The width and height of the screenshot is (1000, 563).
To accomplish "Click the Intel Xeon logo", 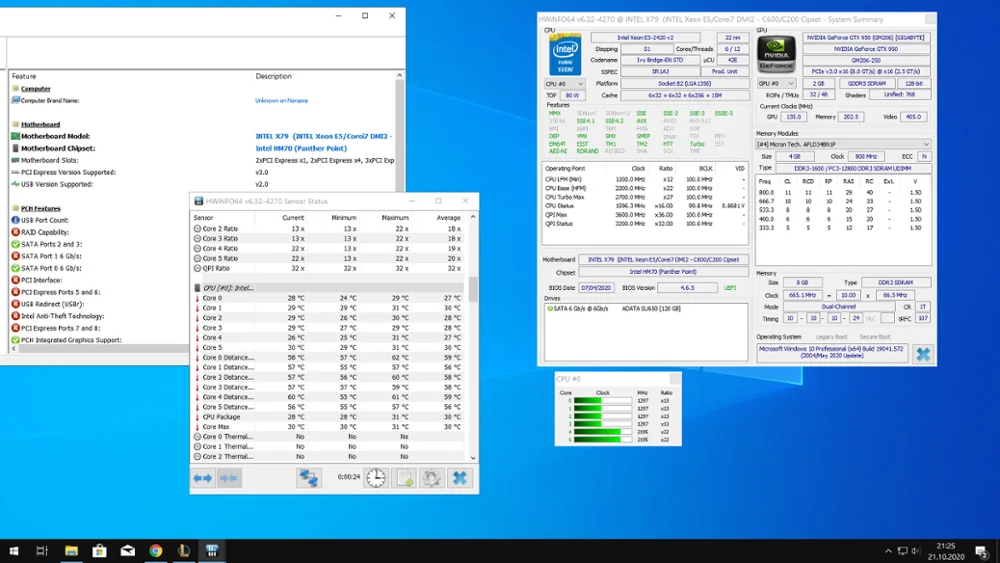I will pos(565,54).
